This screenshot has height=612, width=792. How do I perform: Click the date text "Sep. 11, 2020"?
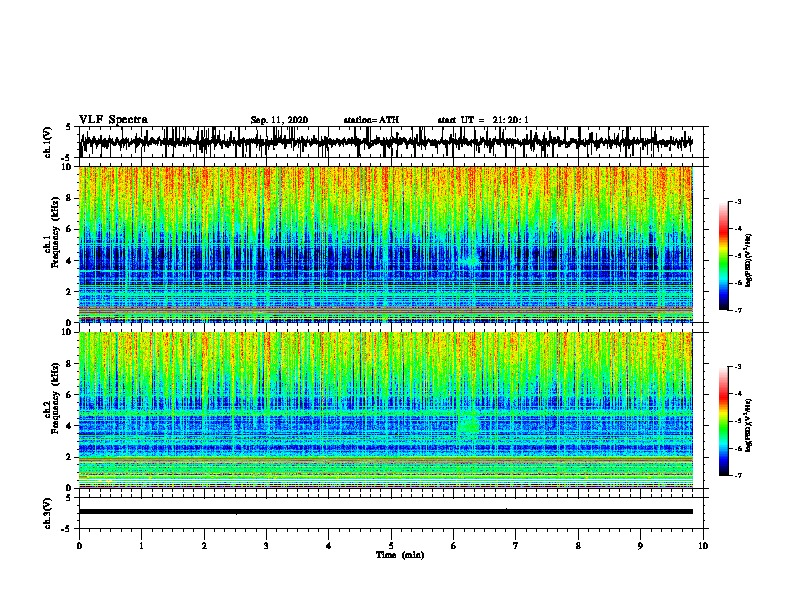pyautogui.click(x=279, y=120)
